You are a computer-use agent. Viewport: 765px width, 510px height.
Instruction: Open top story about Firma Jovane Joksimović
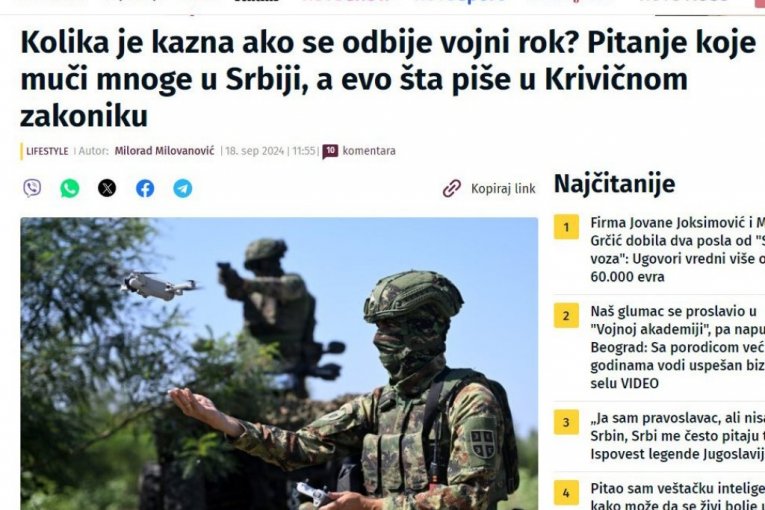click(x=678, y=250)
